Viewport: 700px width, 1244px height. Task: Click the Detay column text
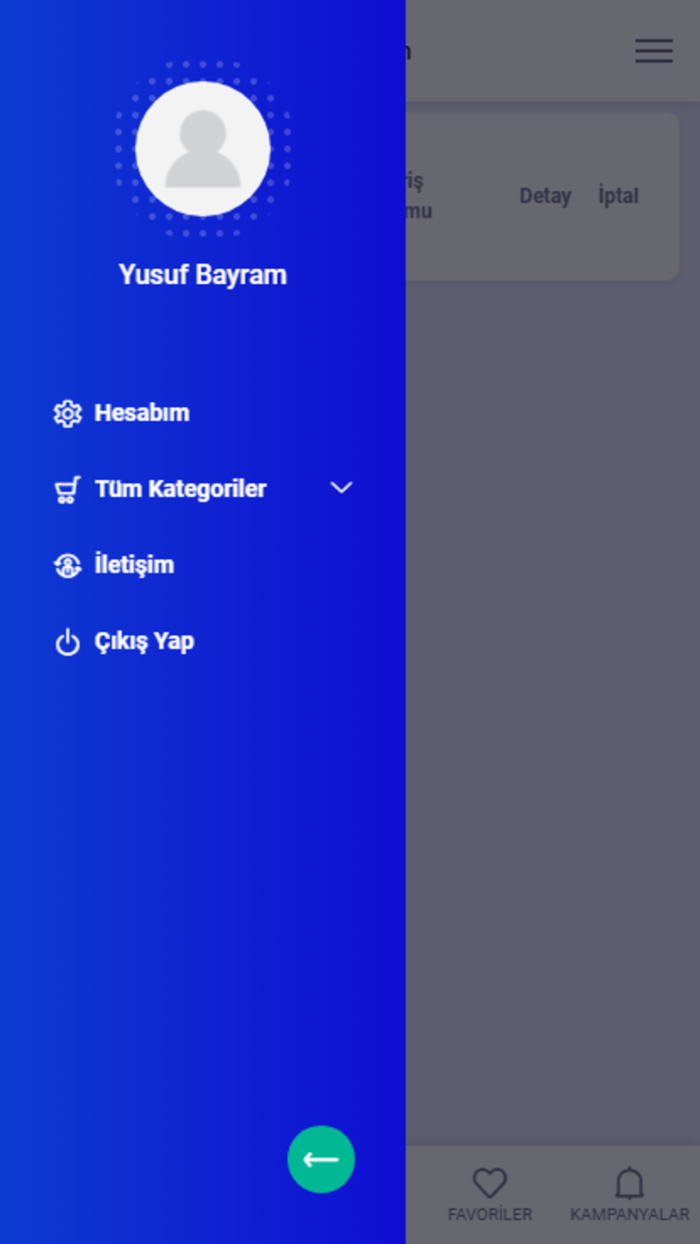[x=545, y=196]
